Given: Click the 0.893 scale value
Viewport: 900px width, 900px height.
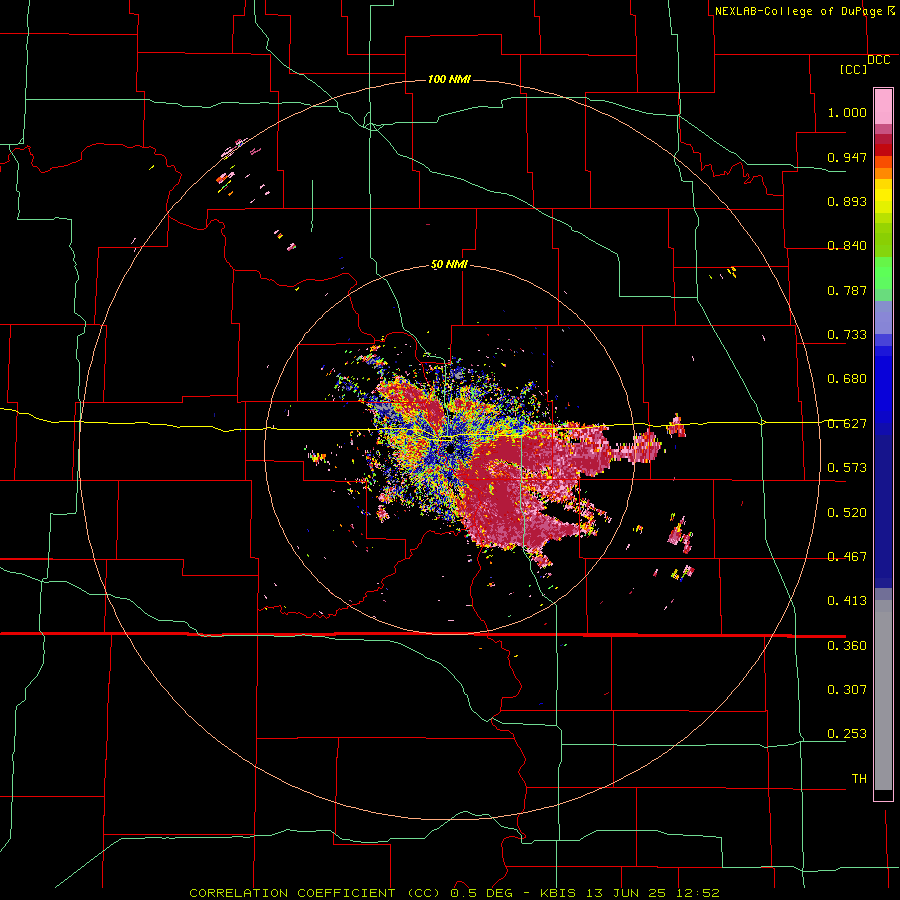Looking at the screenshot, I should click(x=847, y=201).
